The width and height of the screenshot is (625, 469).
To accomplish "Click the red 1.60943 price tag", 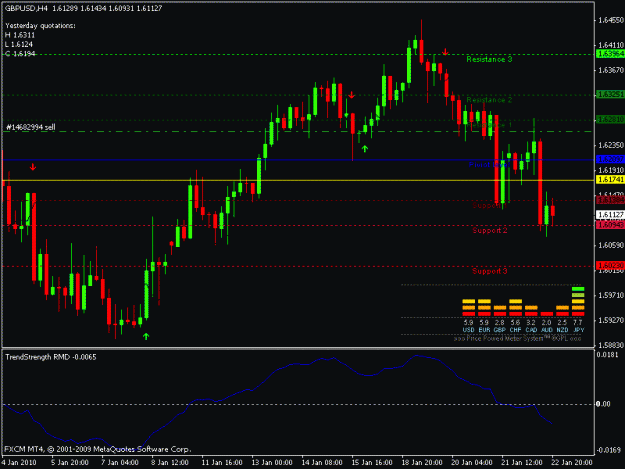I will click(610, 225).
